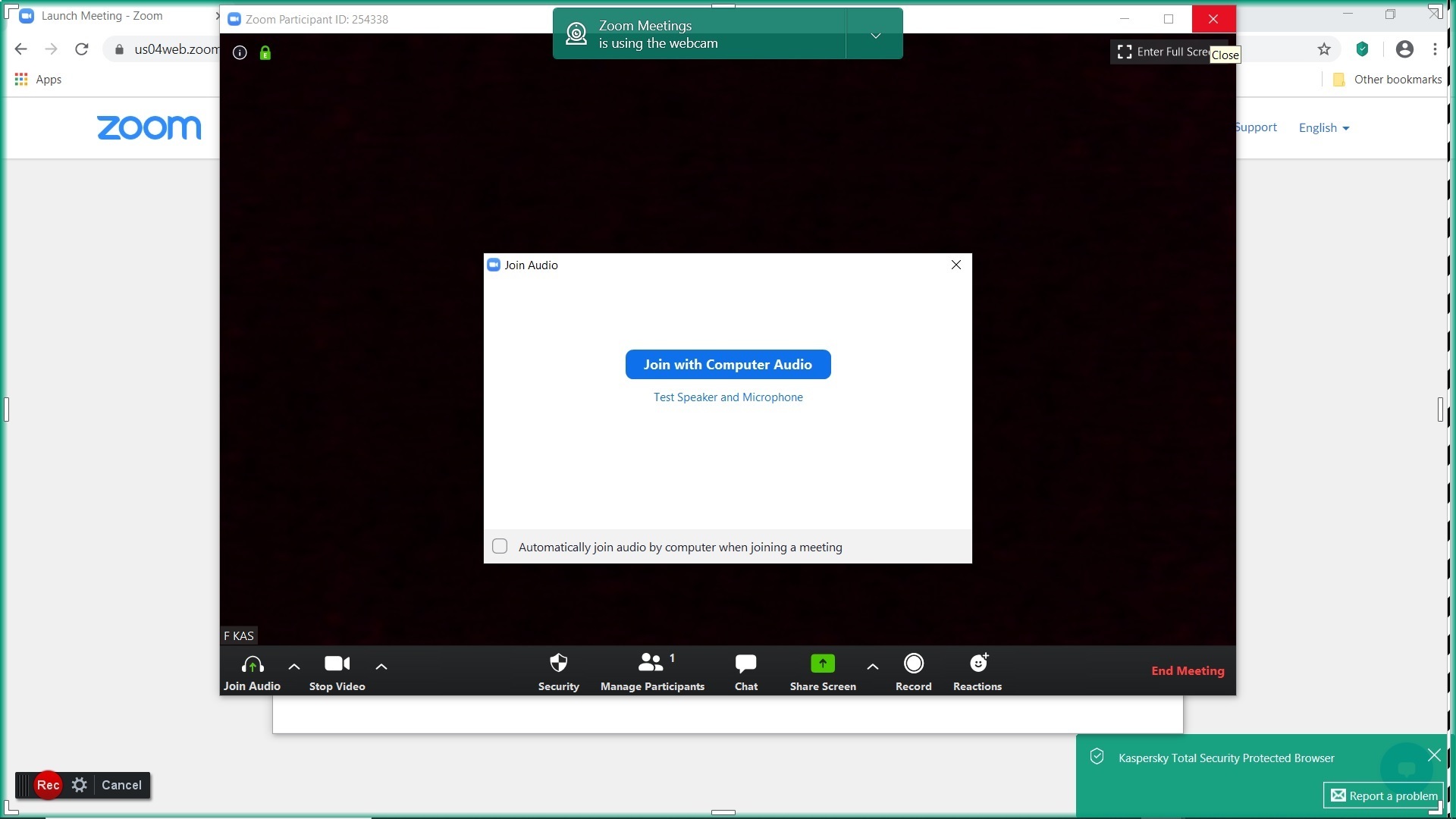Click the Chrome address bar URL
Screen dimensions: 1456x819
(x=176, y=49)
